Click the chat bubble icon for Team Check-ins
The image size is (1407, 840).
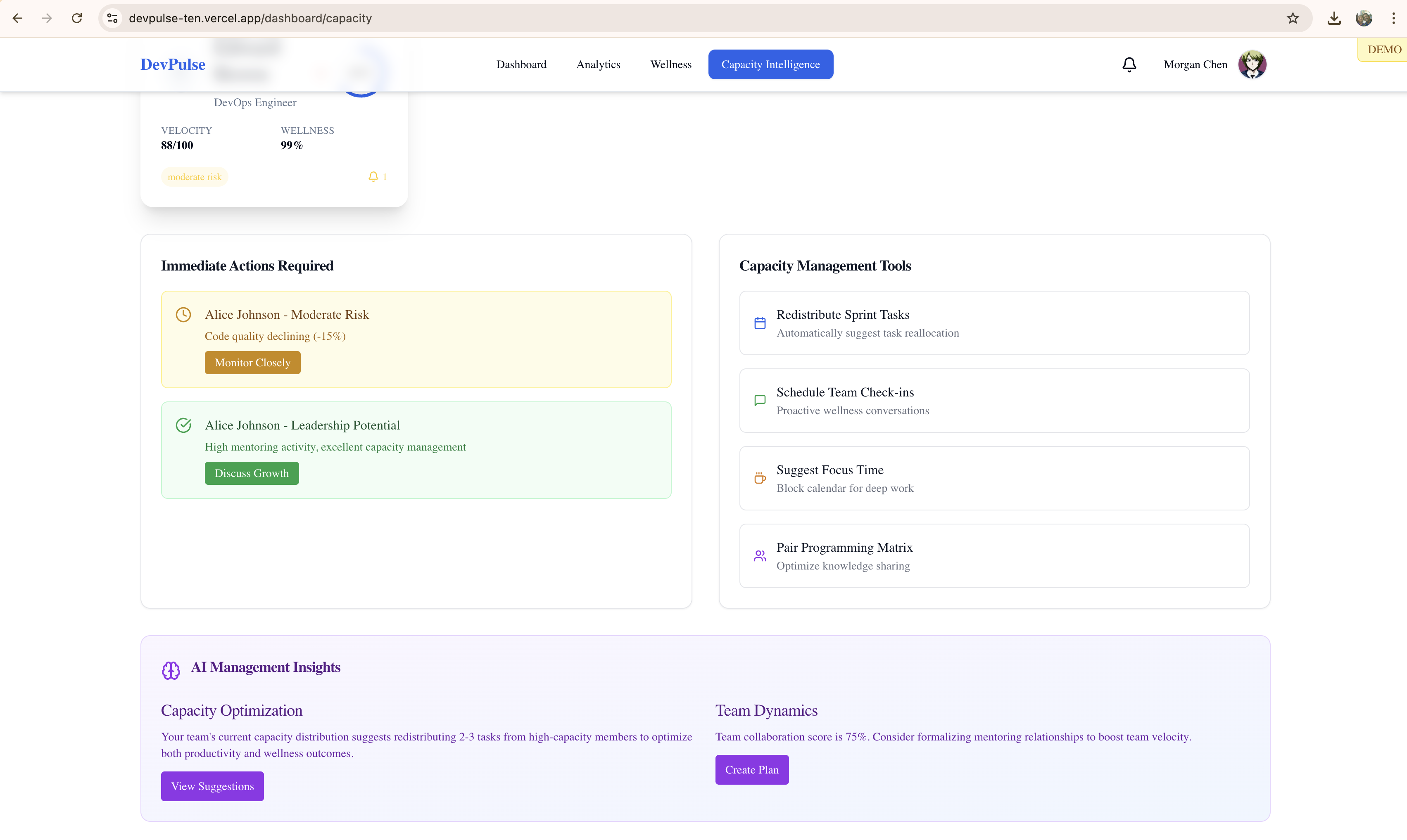tap(760, 401)
